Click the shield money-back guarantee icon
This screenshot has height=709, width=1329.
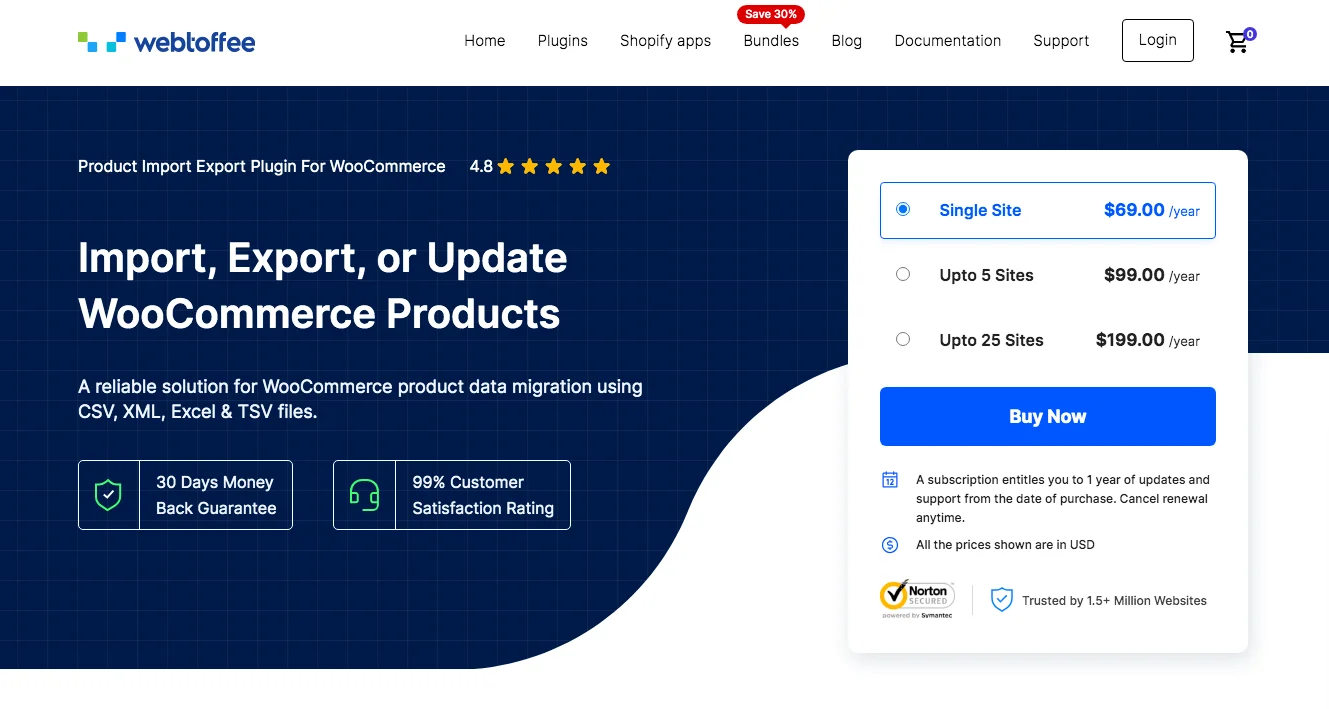[x=108, y=495]
